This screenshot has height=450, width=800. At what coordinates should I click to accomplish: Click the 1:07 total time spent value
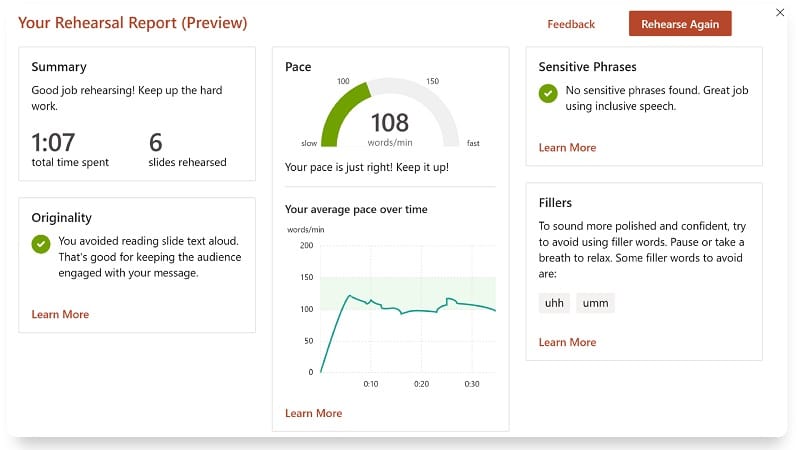[x=53, y=142]
